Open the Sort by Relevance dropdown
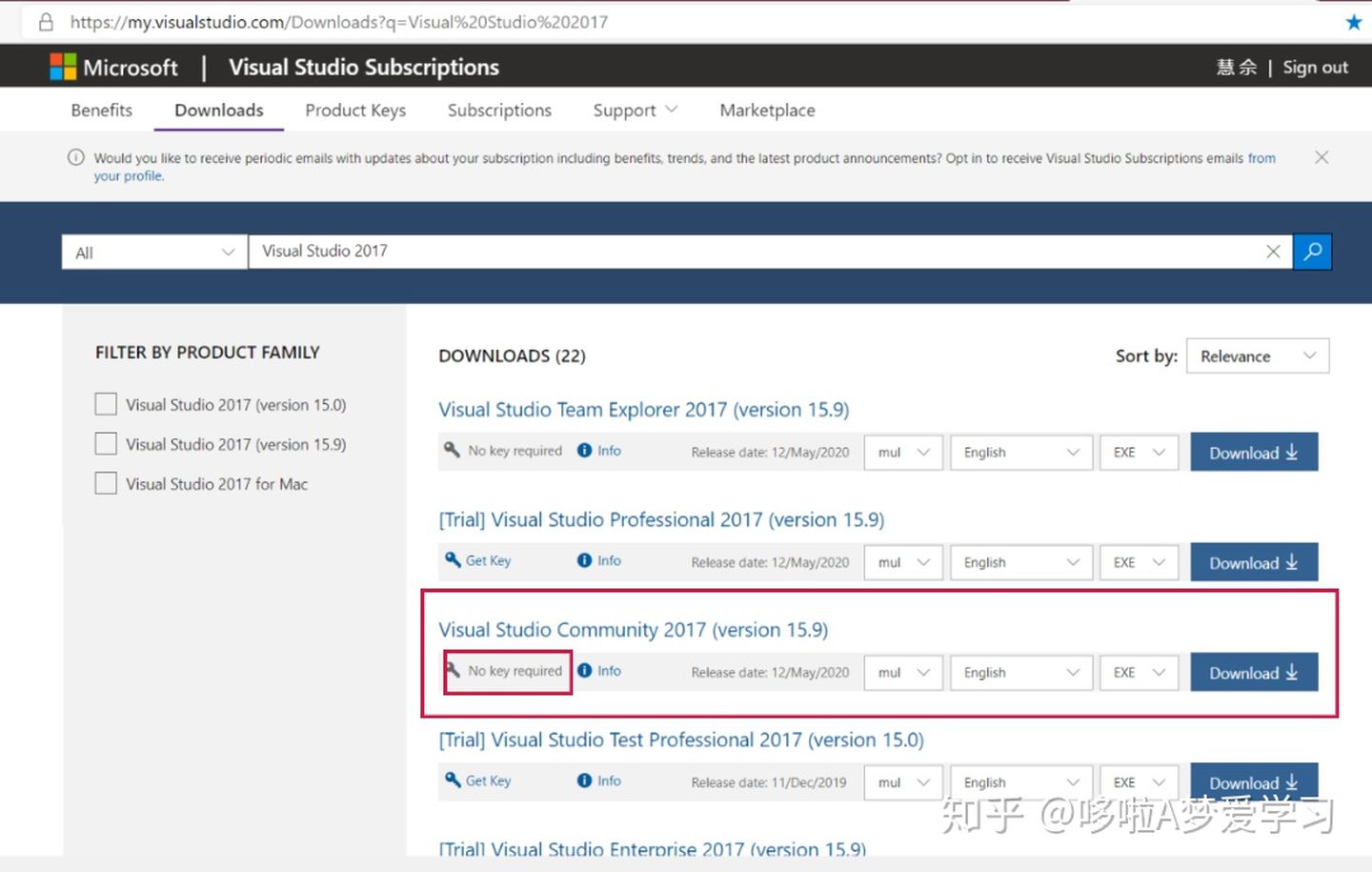 coord(1258,355)
